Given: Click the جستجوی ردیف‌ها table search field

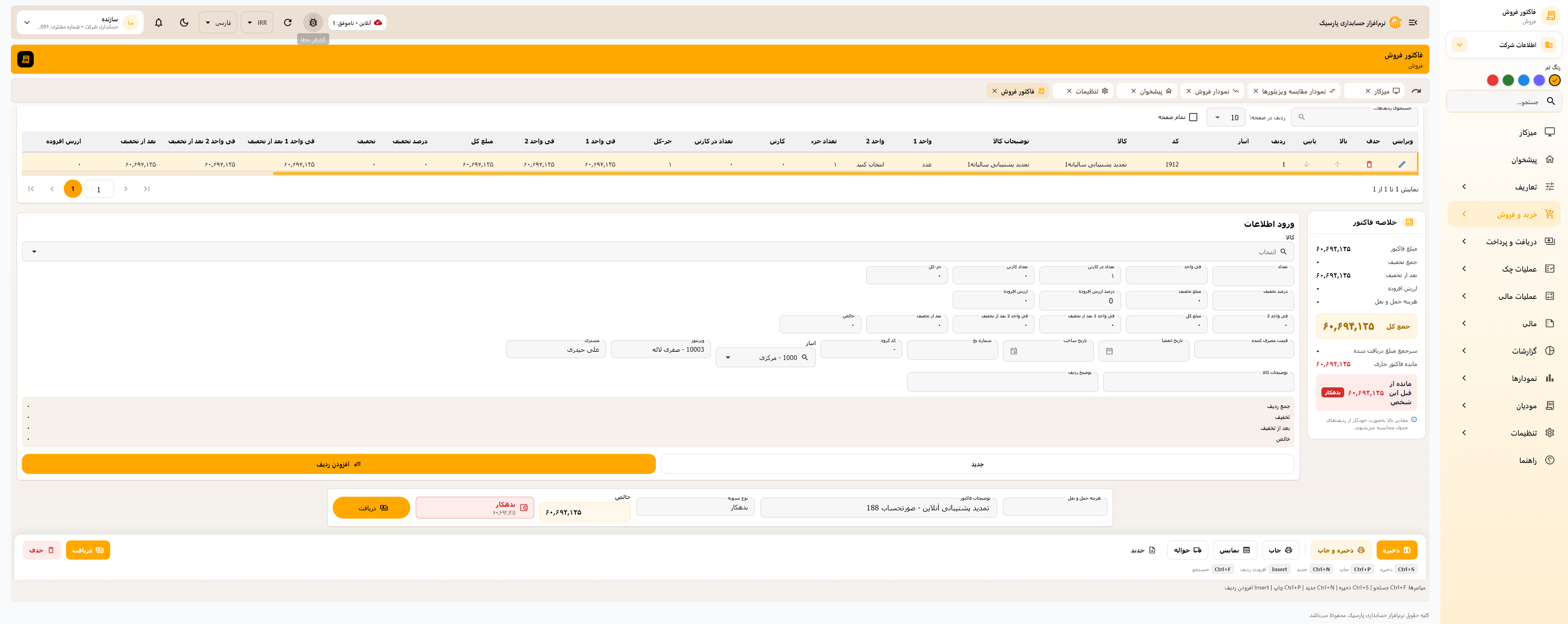Looking at the screenshot, I should 1354,117.
